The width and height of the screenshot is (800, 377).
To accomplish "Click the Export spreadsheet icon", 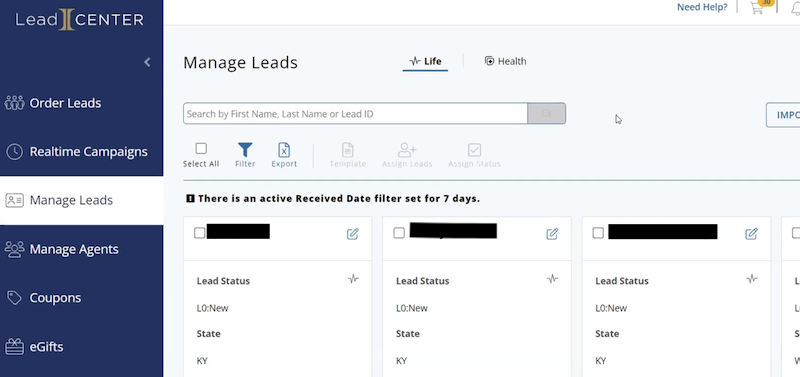I will (x=284, y=149).
